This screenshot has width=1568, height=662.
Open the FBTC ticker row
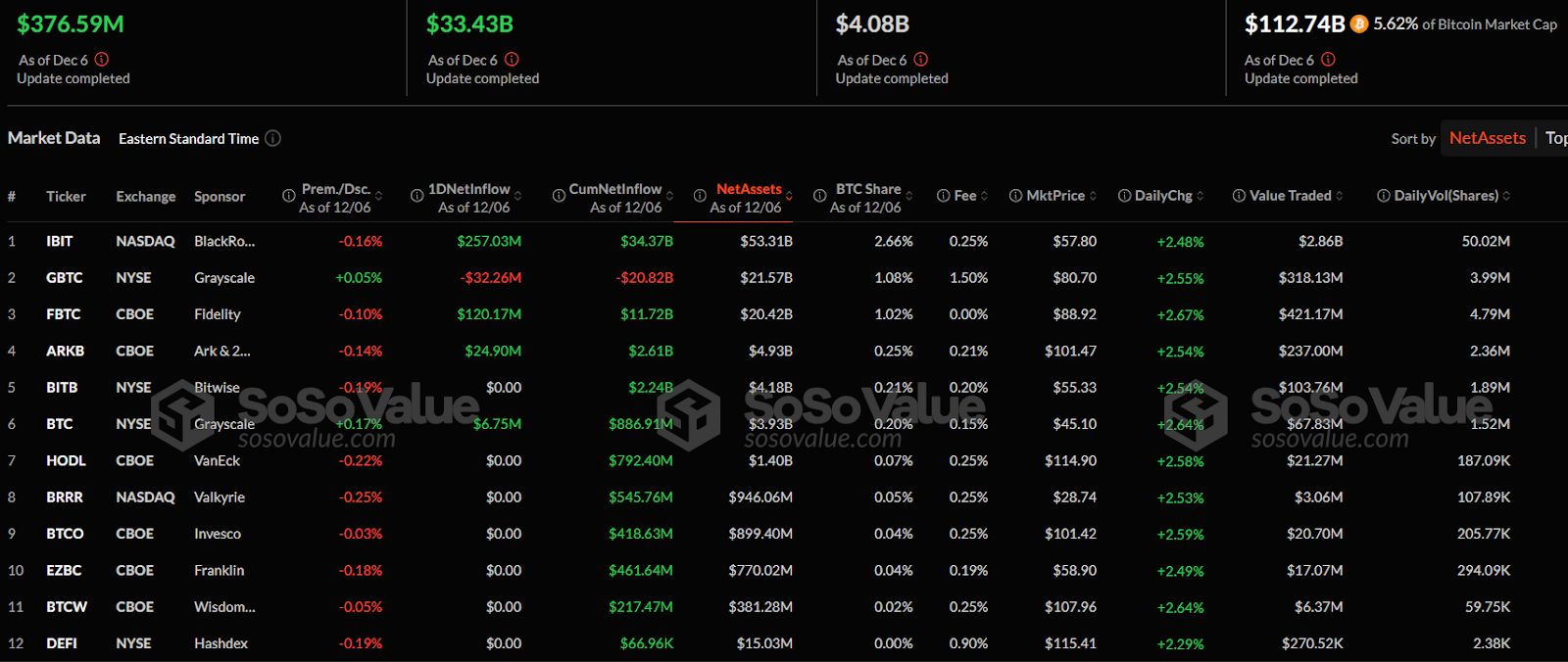click(x=784, y=314)
